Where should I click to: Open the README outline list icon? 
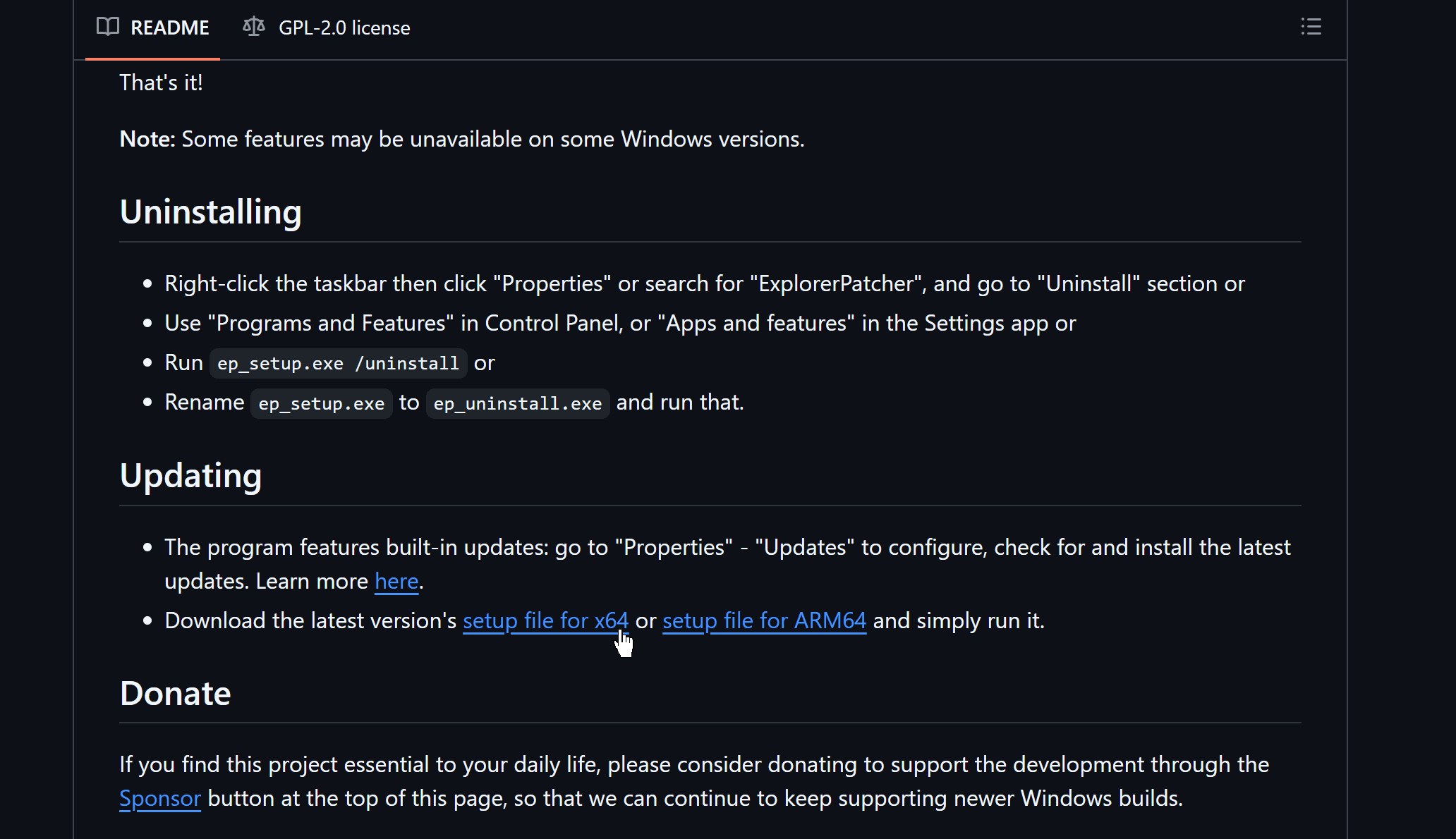click(1311, 27)
